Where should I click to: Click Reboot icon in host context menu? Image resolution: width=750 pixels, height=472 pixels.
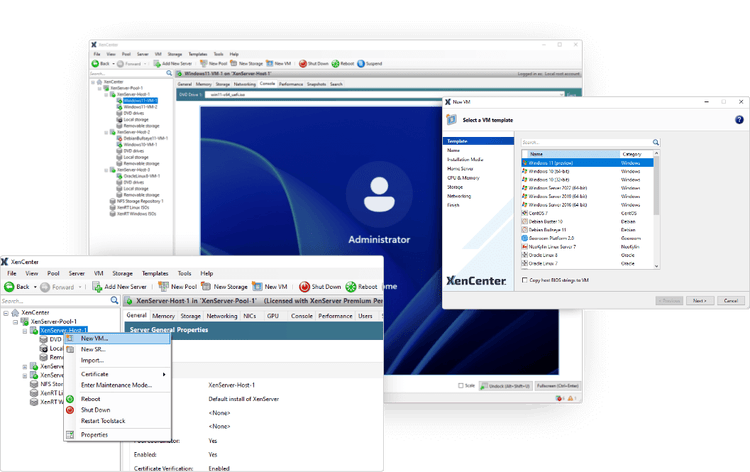pos(70,399)
